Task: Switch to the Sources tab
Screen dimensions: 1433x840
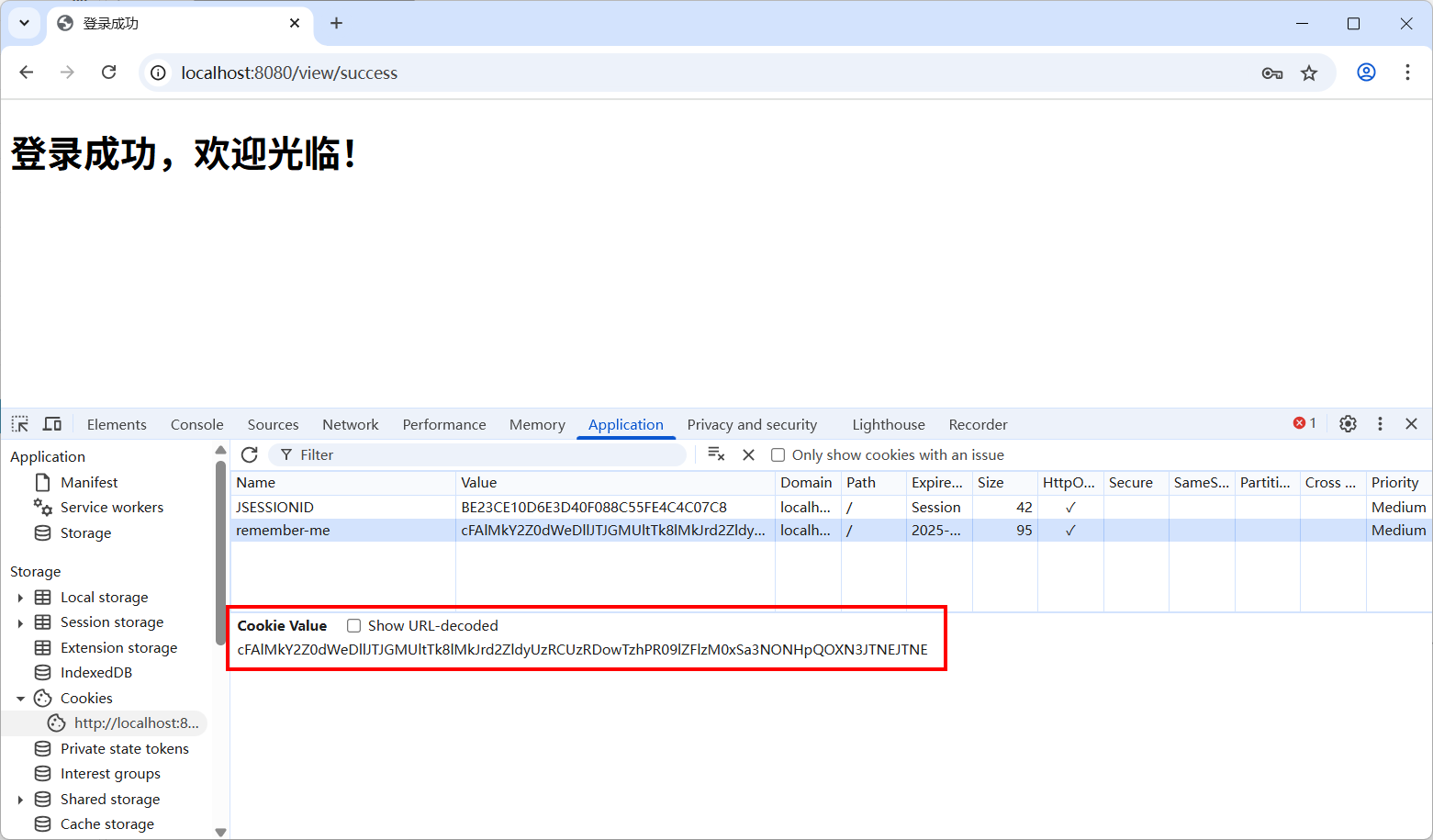Action: pos(273,425)
